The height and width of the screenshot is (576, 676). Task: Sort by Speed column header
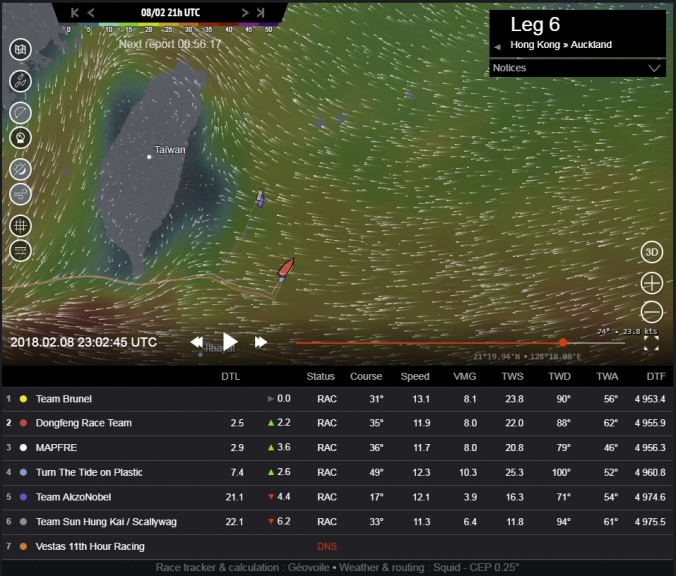[x=415, y=376]
